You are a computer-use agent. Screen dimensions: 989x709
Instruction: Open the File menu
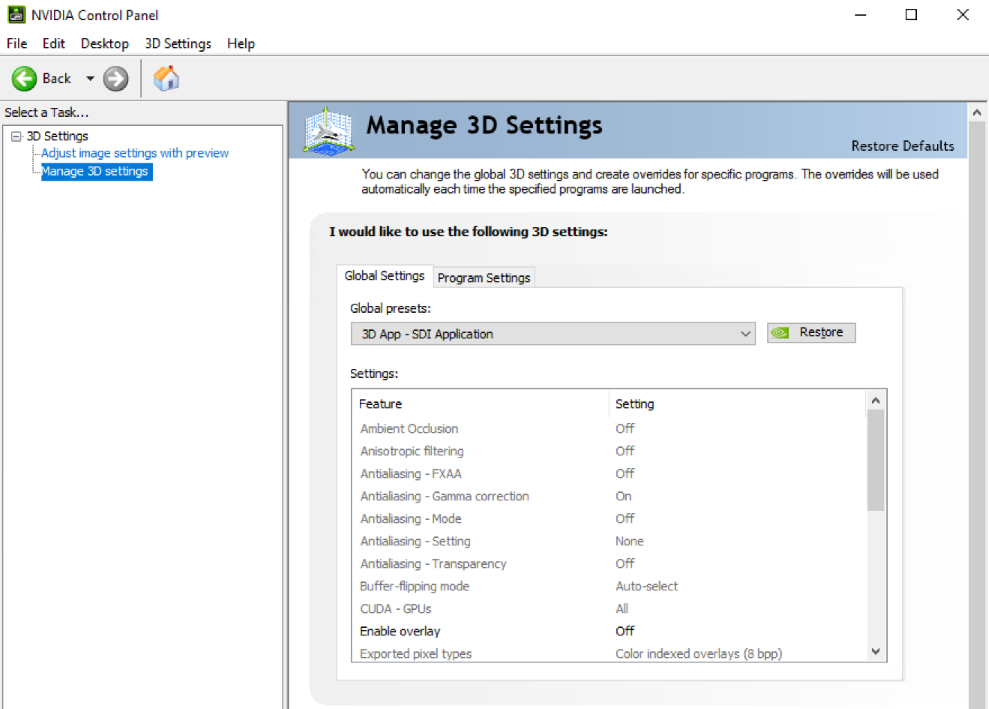click(x=16, y=44)
